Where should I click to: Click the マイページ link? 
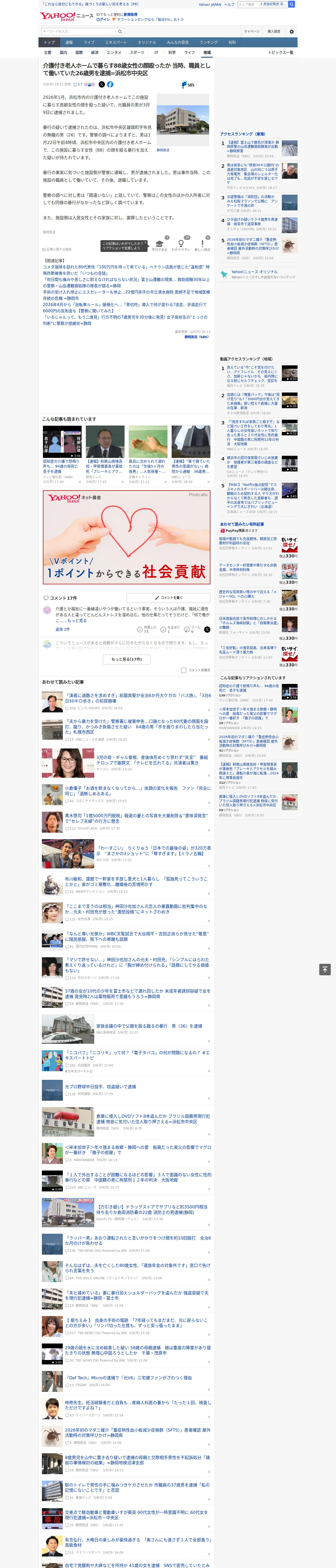coord(251,31)
